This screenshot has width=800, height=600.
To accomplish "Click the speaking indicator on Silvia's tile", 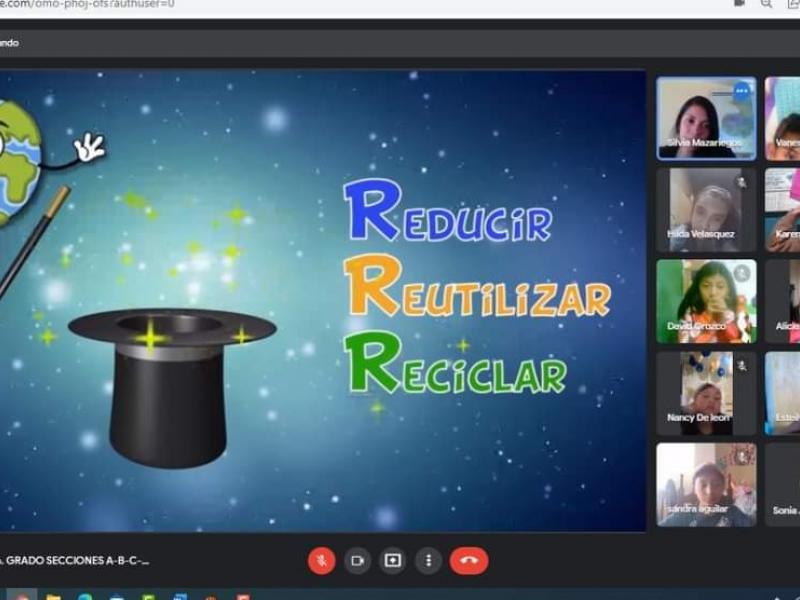I will click(x=741, y=91).
